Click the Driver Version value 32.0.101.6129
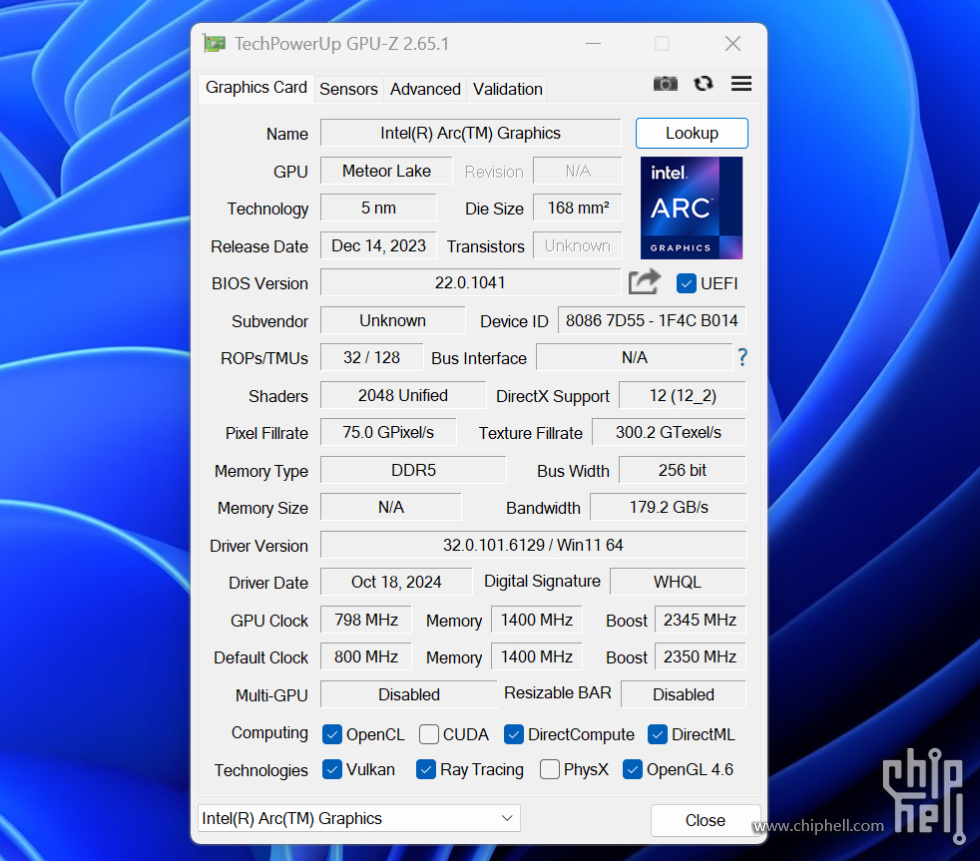 coord(533,545)
